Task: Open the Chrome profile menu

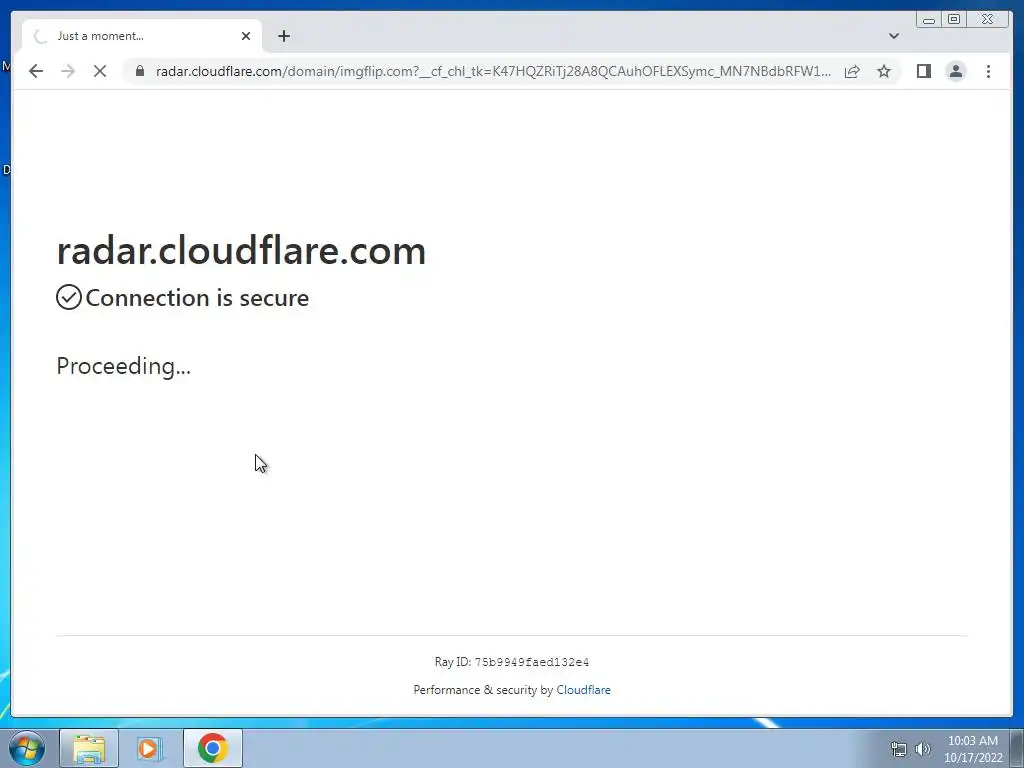Action: coord(955,71)
